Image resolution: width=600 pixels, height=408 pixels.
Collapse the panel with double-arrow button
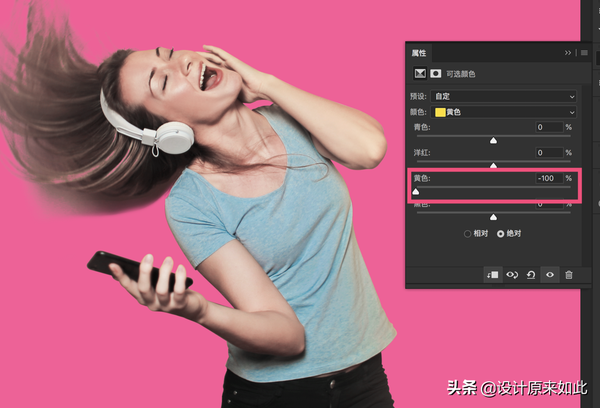[x=568, y=52]
